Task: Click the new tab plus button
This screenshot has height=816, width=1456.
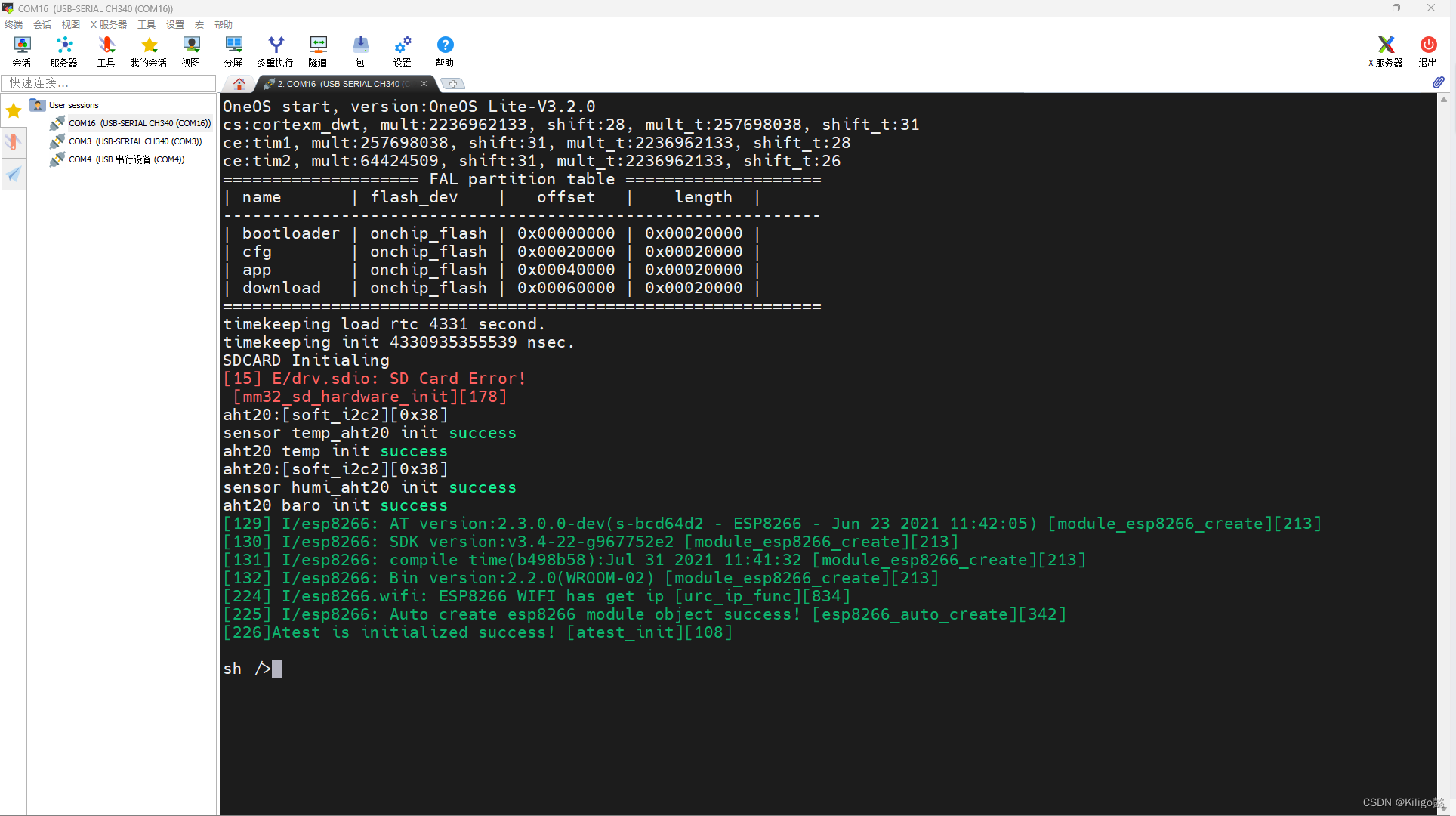Action: pyautogui.click(x=452, y=84)
